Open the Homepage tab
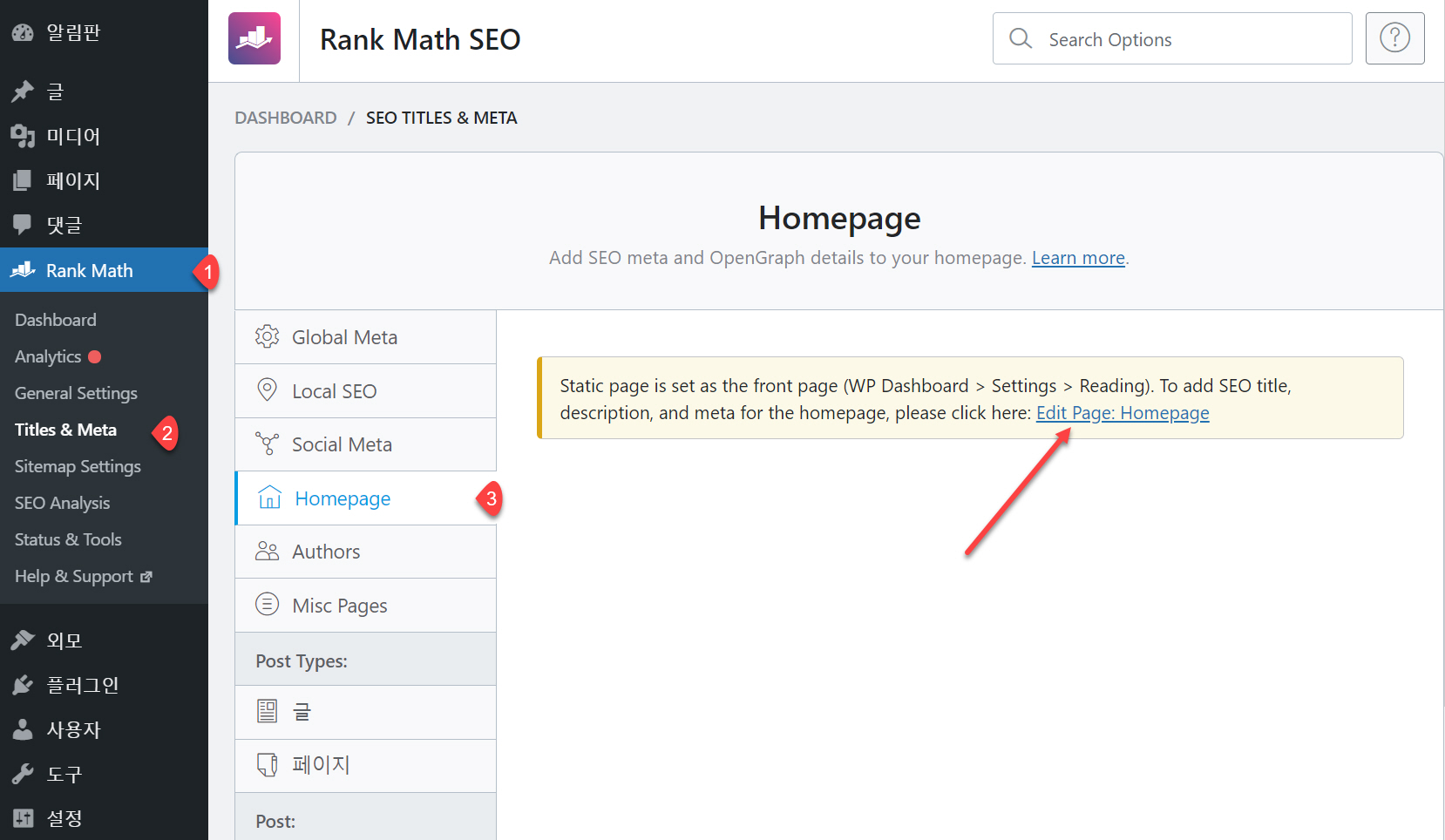Viewport: 1445px width, 840px height. (365, 498)
